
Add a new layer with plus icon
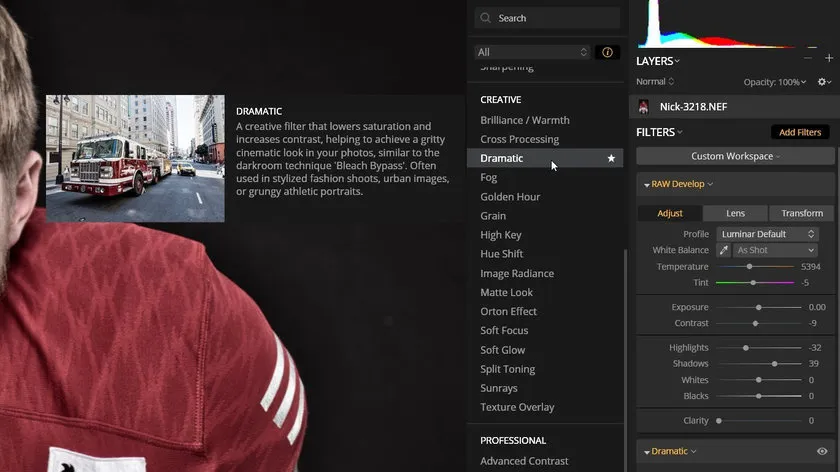tap(829, 59)
